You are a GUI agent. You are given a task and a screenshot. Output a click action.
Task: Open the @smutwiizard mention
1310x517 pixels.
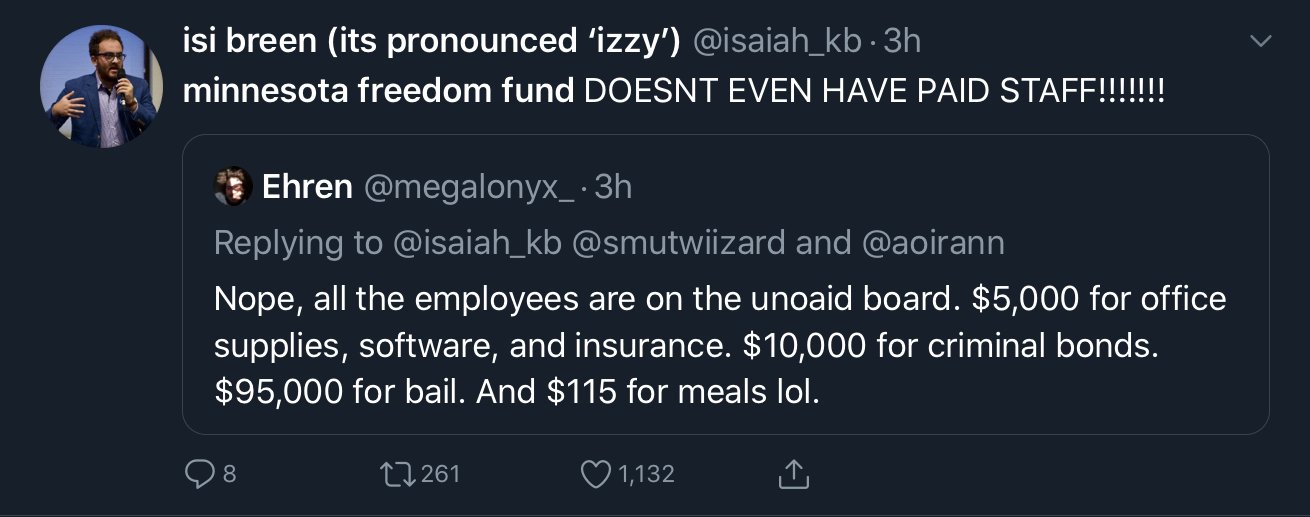click(x=679, y=243)
